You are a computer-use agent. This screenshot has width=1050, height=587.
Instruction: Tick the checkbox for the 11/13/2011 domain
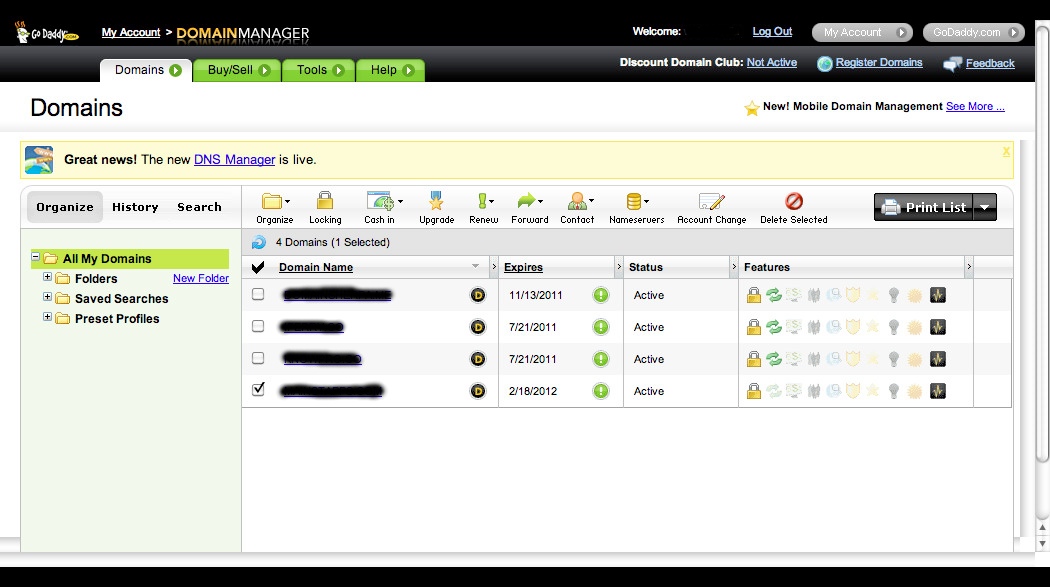258,295
